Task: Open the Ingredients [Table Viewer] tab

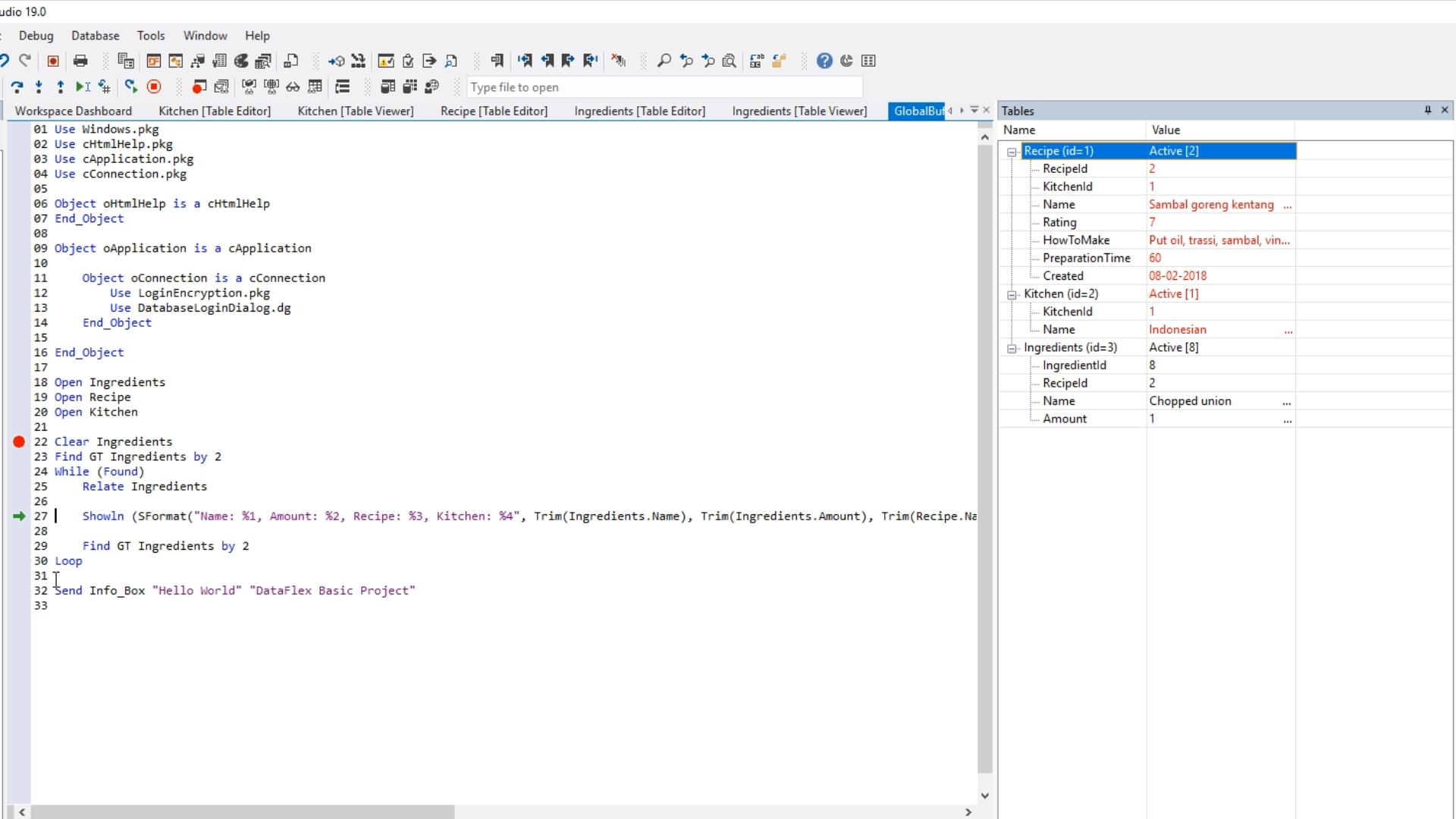Action: coord(799,111)
